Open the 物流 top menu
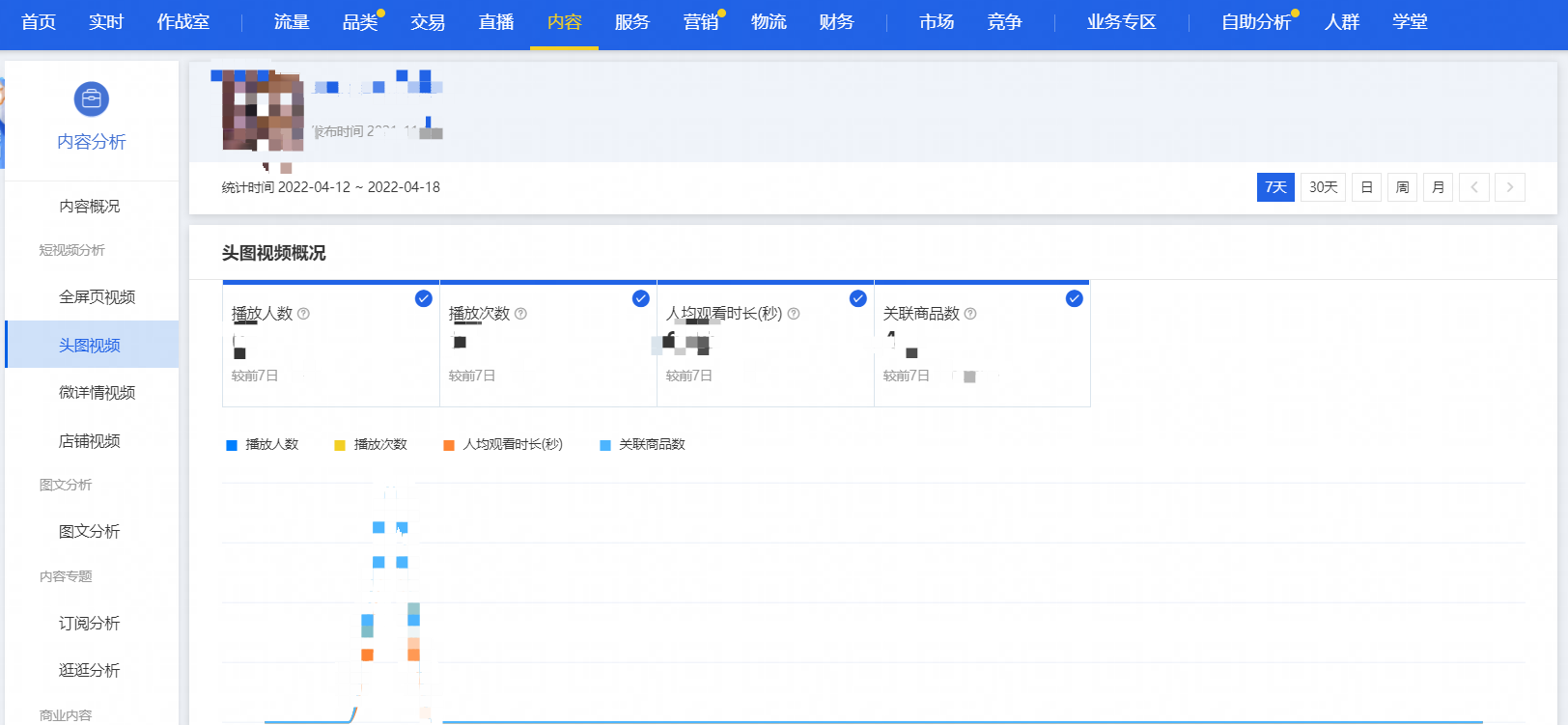This screenshot has height=725, width=1568. click(769, 22)
